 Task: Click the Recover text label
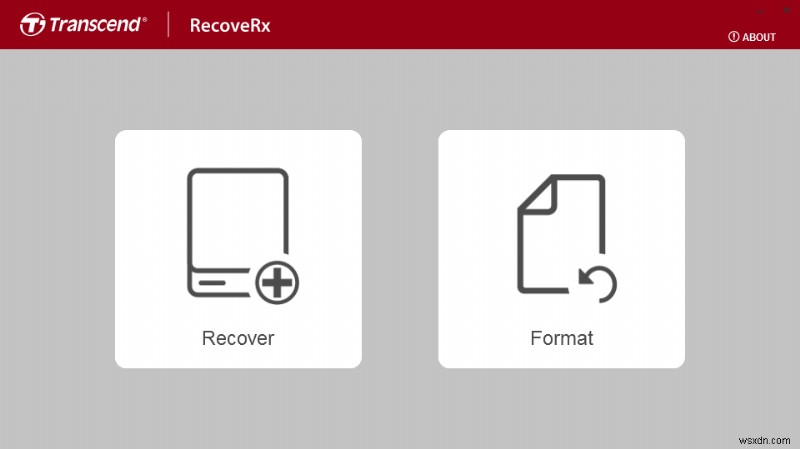(238, 338)
